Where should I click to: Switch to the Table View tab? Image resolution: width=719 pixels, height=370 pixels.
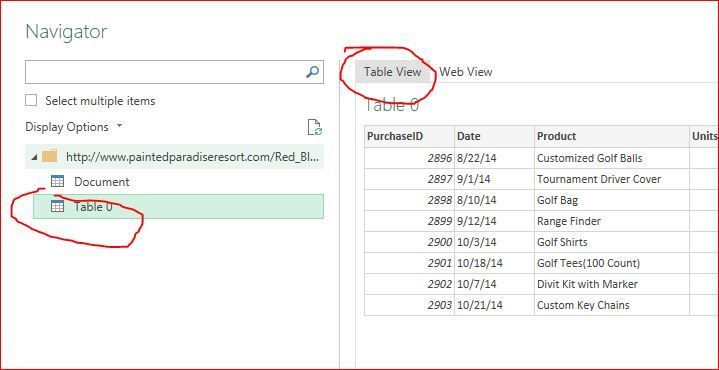point(393,72)
